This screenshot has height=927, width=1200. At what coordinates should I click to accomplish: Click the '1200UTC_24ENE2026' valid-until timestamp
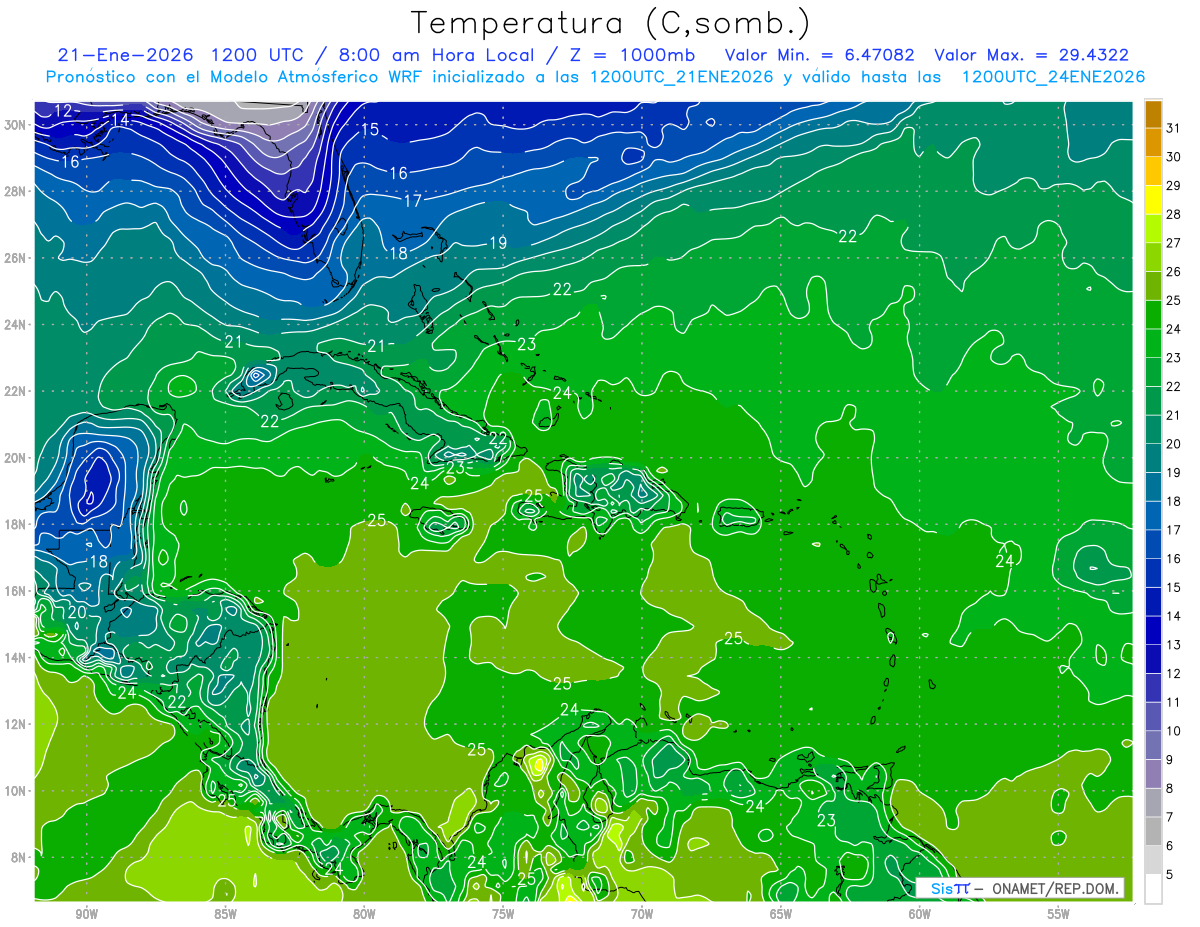tap(1053, 77)
